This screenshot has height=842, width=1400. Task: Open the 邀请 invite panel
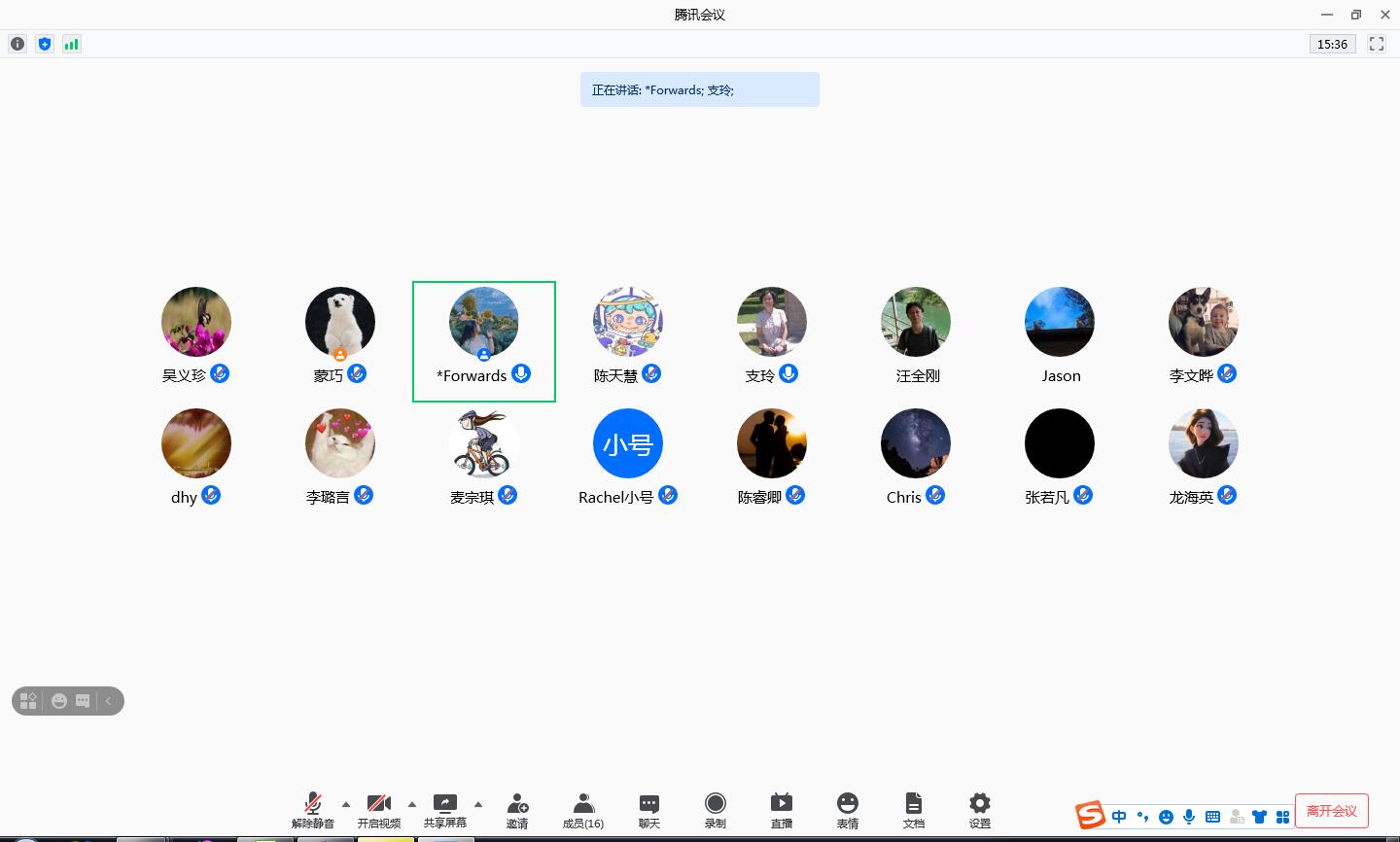point(517,809)
